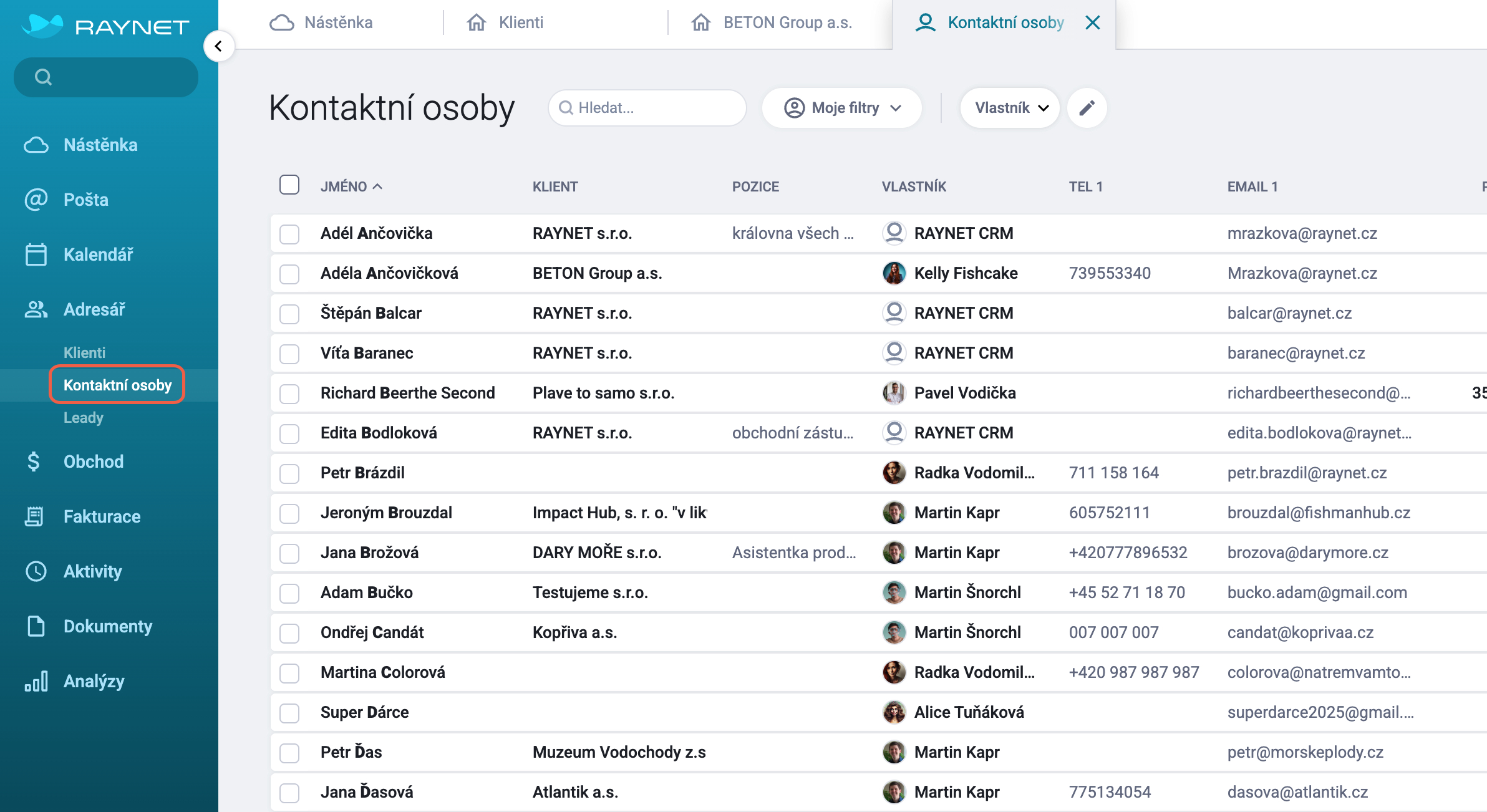Image resolution: width=1487 pixels, height=812 pixels.
Task: Open client DARY MOŘE s.r.o.
Action: (x=597, y=553)
